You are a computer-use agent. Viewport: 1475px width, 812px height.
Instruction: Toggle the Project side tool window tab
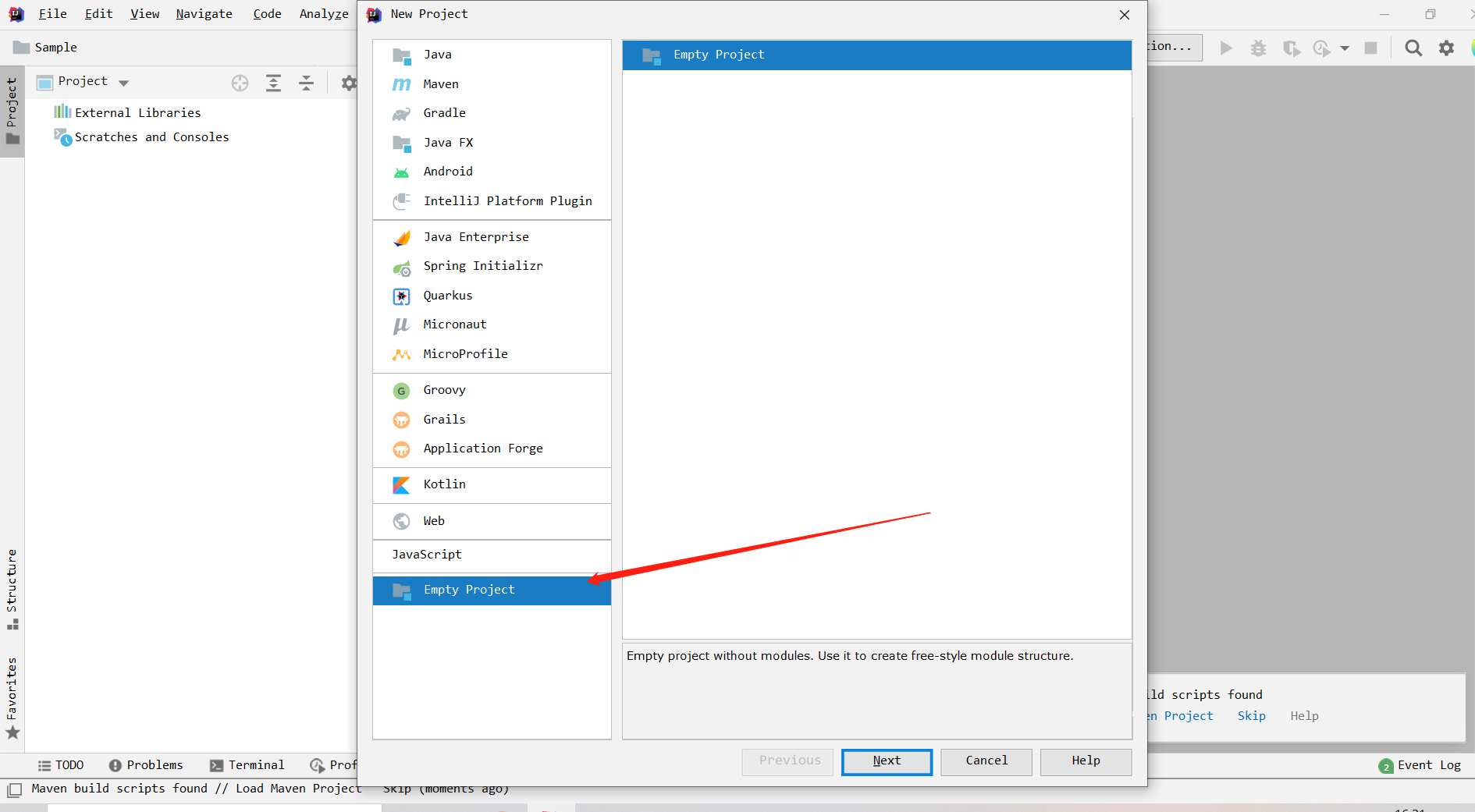point(12,112)
